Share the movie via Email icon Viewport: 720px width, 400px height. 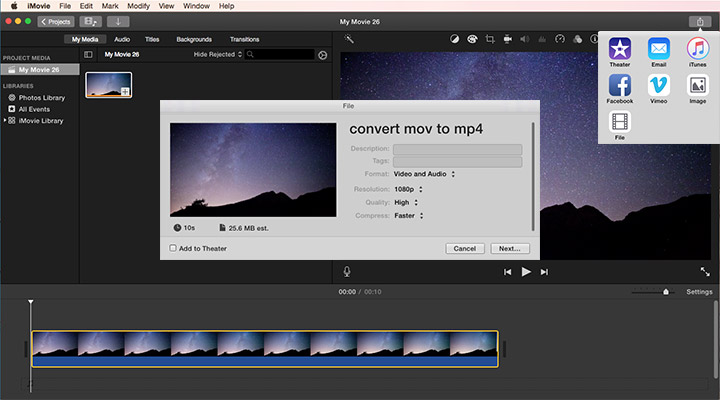click(658, 48)
